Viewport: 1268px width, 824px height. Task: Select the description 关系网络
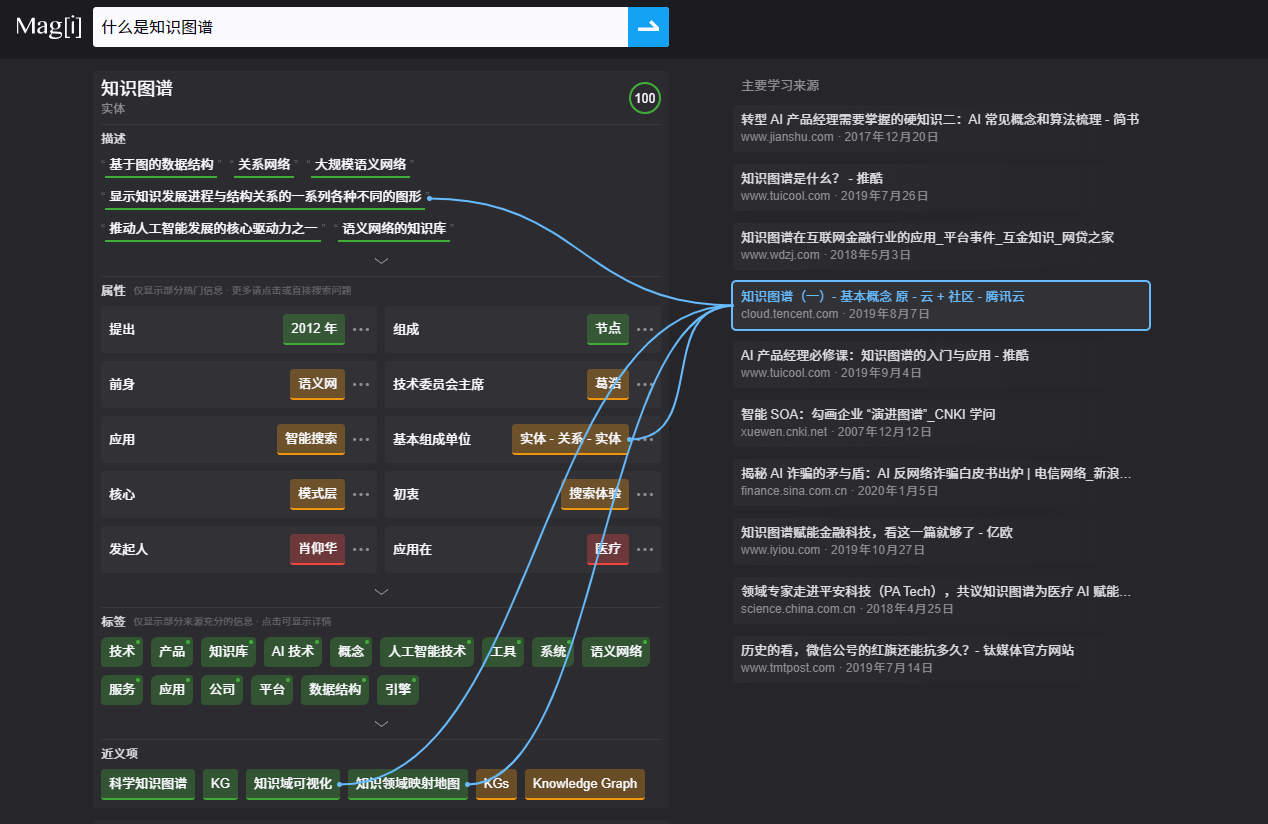(x=264, y=165)
